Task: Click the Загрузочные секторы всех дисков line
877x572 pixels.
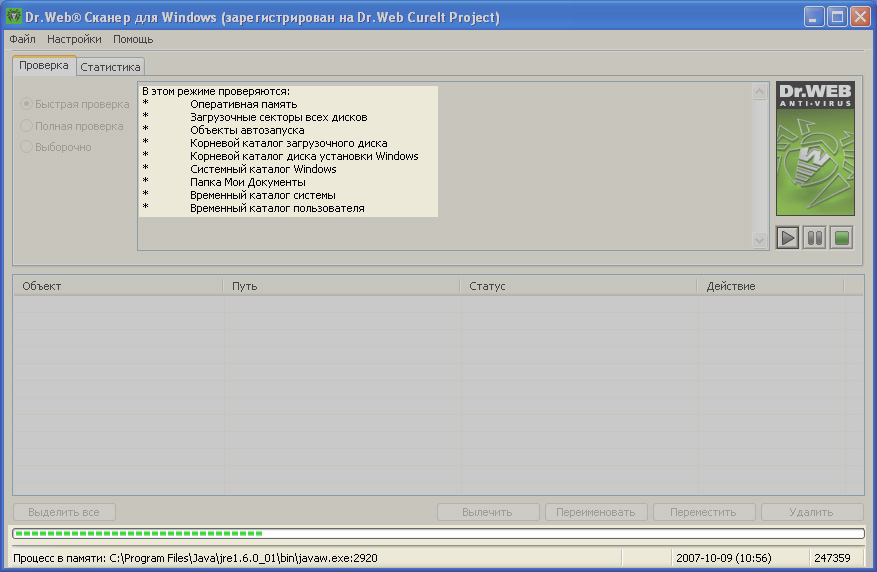Action: coord(279,117)
